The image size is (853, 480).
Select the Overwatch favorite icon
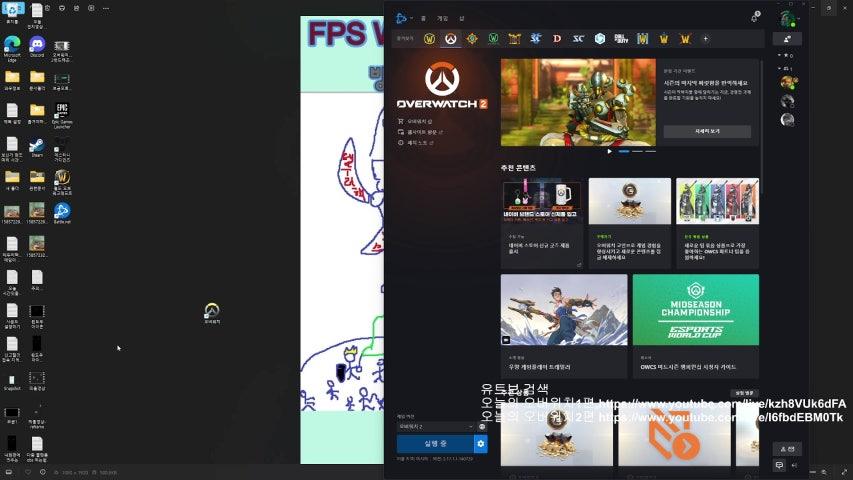click(x=450, y=39)
